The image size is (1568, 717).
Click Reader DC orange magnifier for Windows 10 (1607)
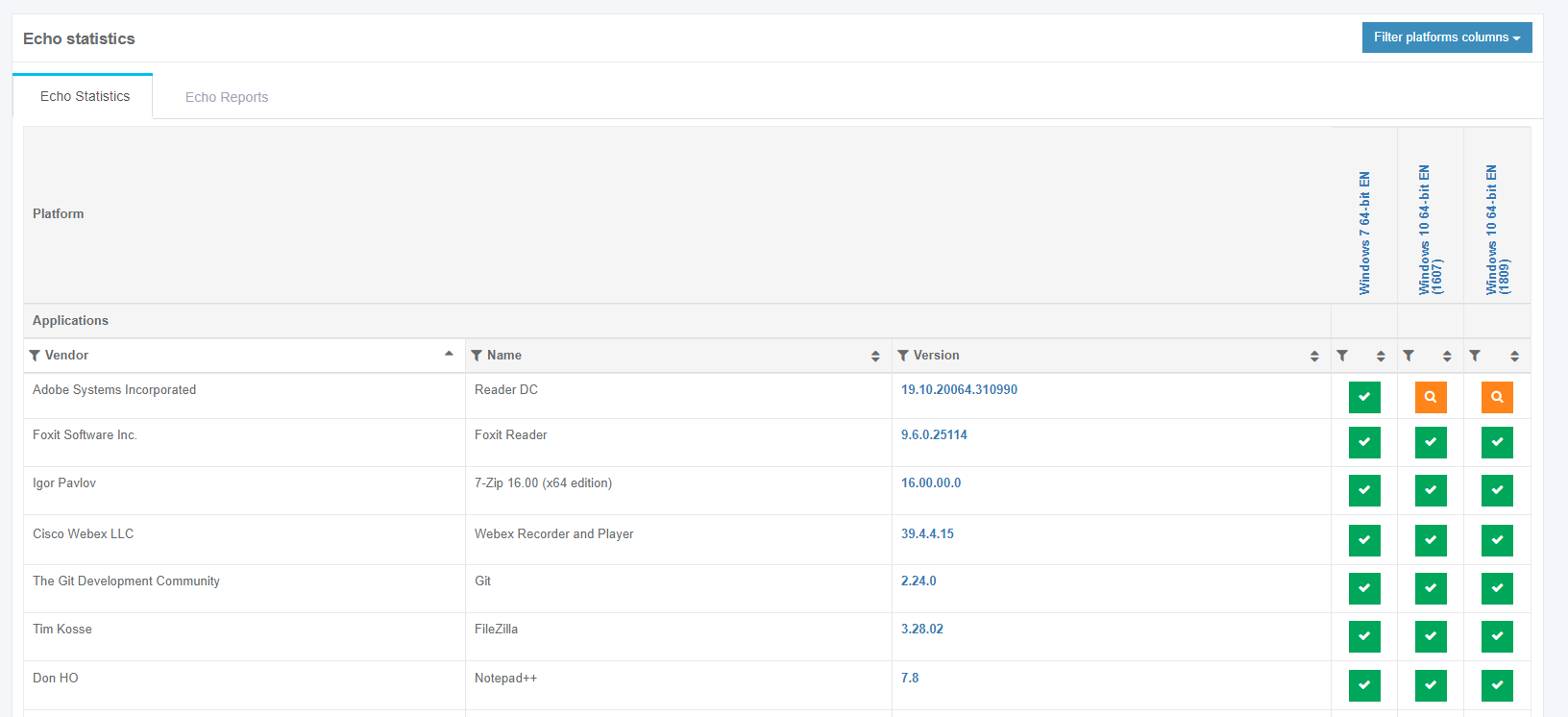coord(1431,397)
